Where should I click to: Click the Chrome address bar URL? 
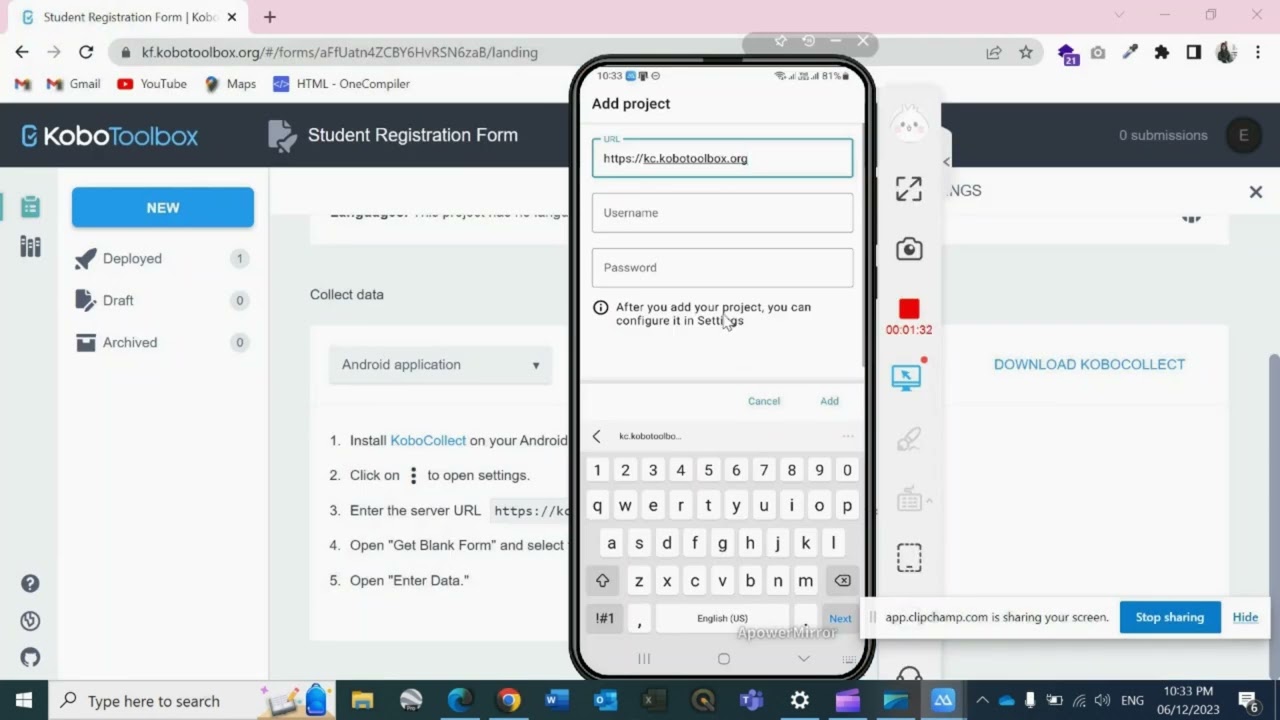(340, 52)
